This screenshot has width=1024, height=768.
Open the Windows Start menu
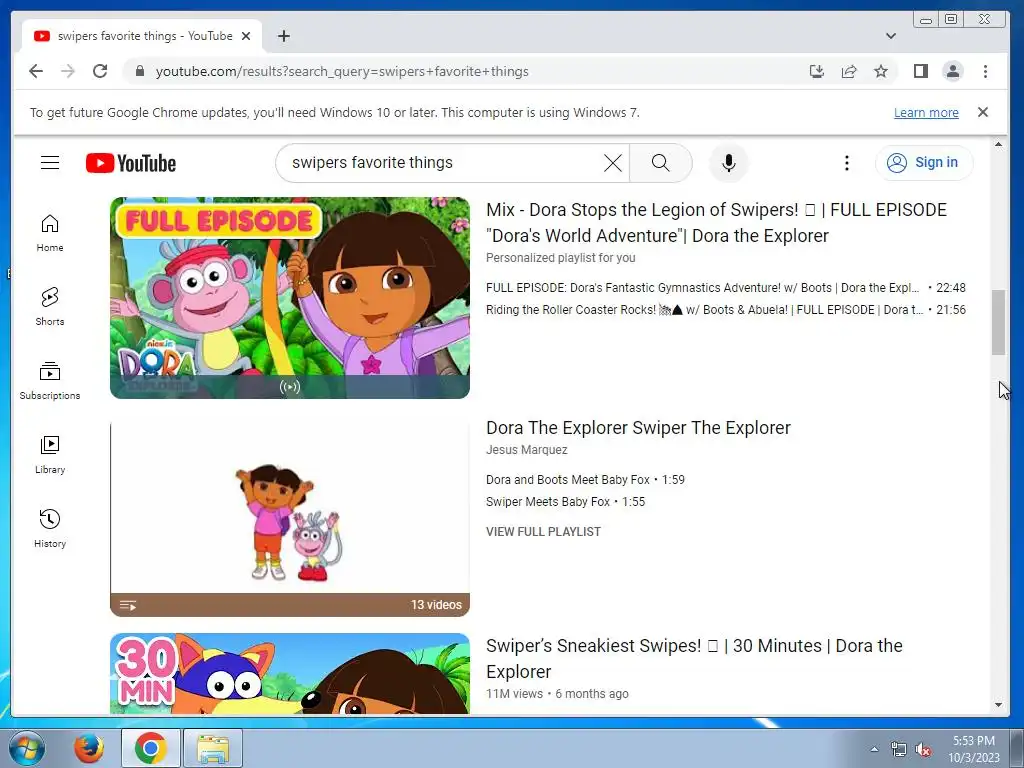[26, 748]
